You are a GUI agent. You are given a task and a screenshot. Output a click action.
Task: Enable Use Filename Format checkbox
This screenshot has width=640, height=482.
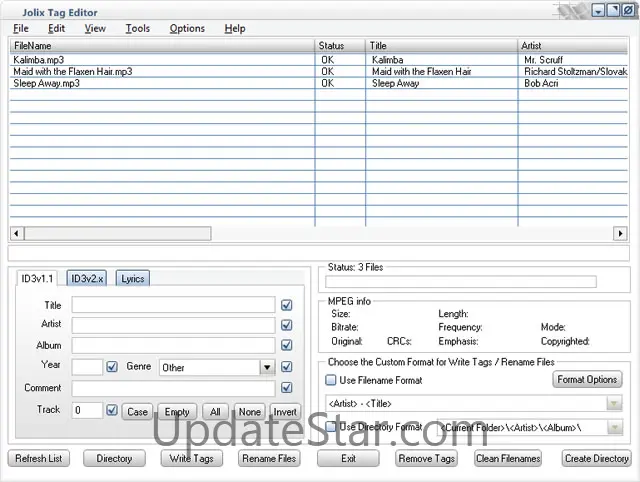[331, 380]
